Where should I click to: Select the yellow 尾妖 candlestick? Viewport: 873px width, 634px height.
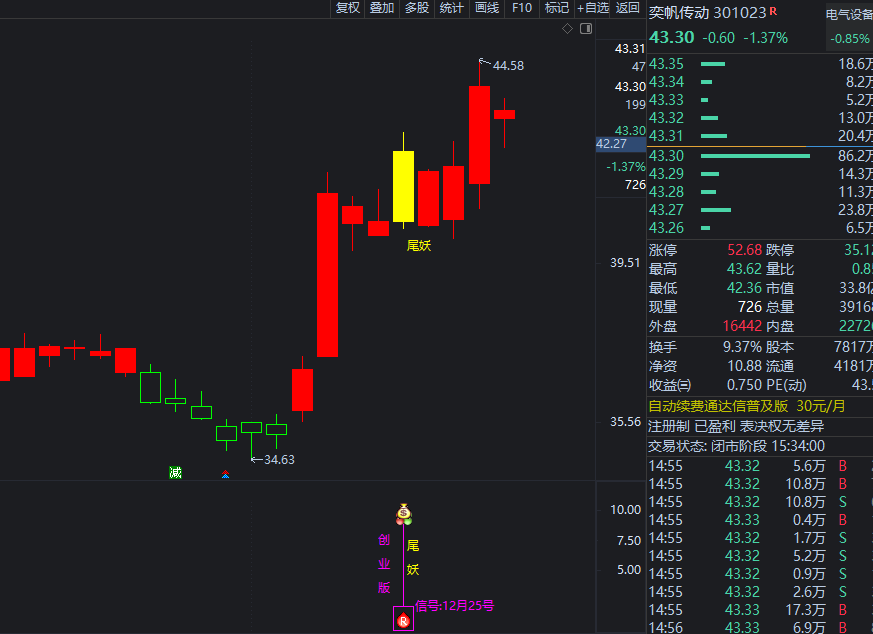(x=403, y=186)
